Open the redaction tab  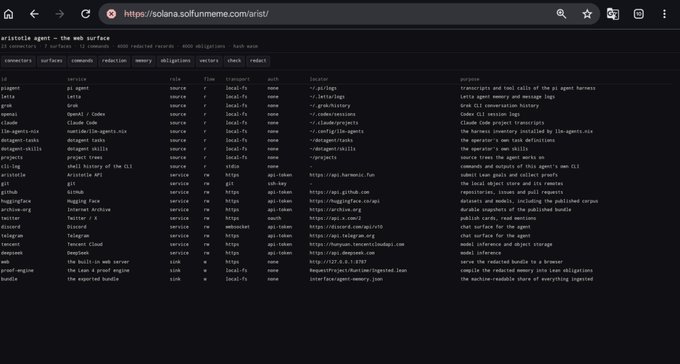[x=114, y=61]
